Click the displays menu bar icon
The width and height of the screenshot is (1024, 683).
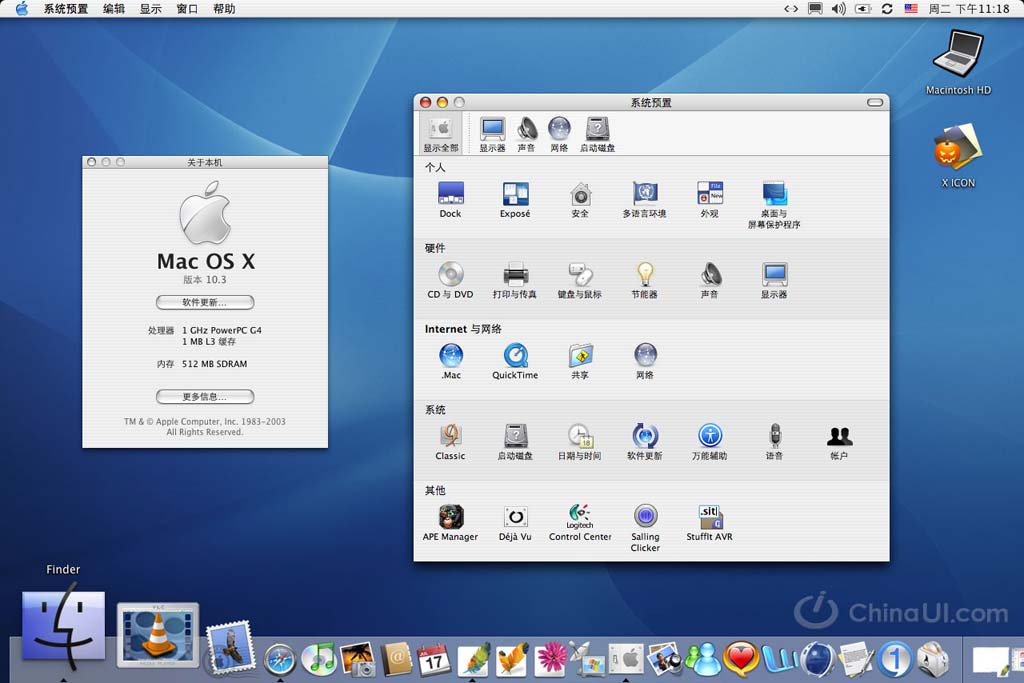click(815, 8)
